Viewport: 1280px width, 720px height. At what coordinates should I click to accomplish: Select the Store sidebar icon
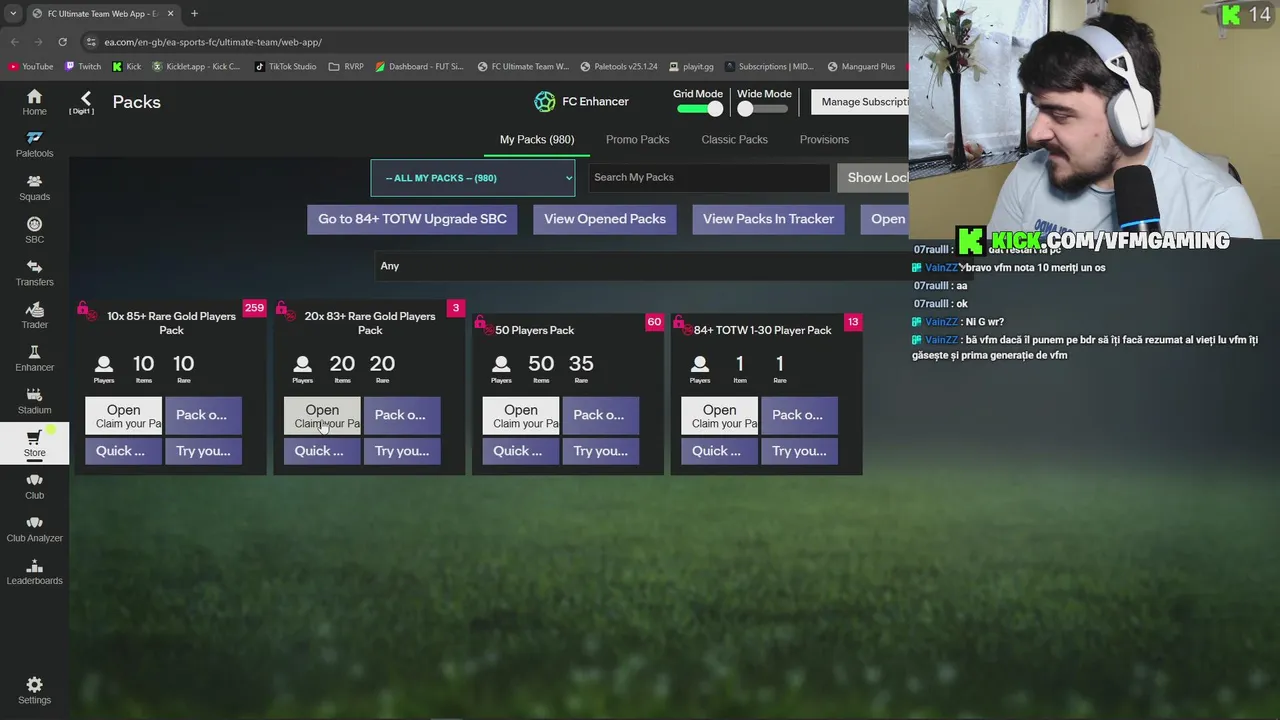click(x=34, y=443)
